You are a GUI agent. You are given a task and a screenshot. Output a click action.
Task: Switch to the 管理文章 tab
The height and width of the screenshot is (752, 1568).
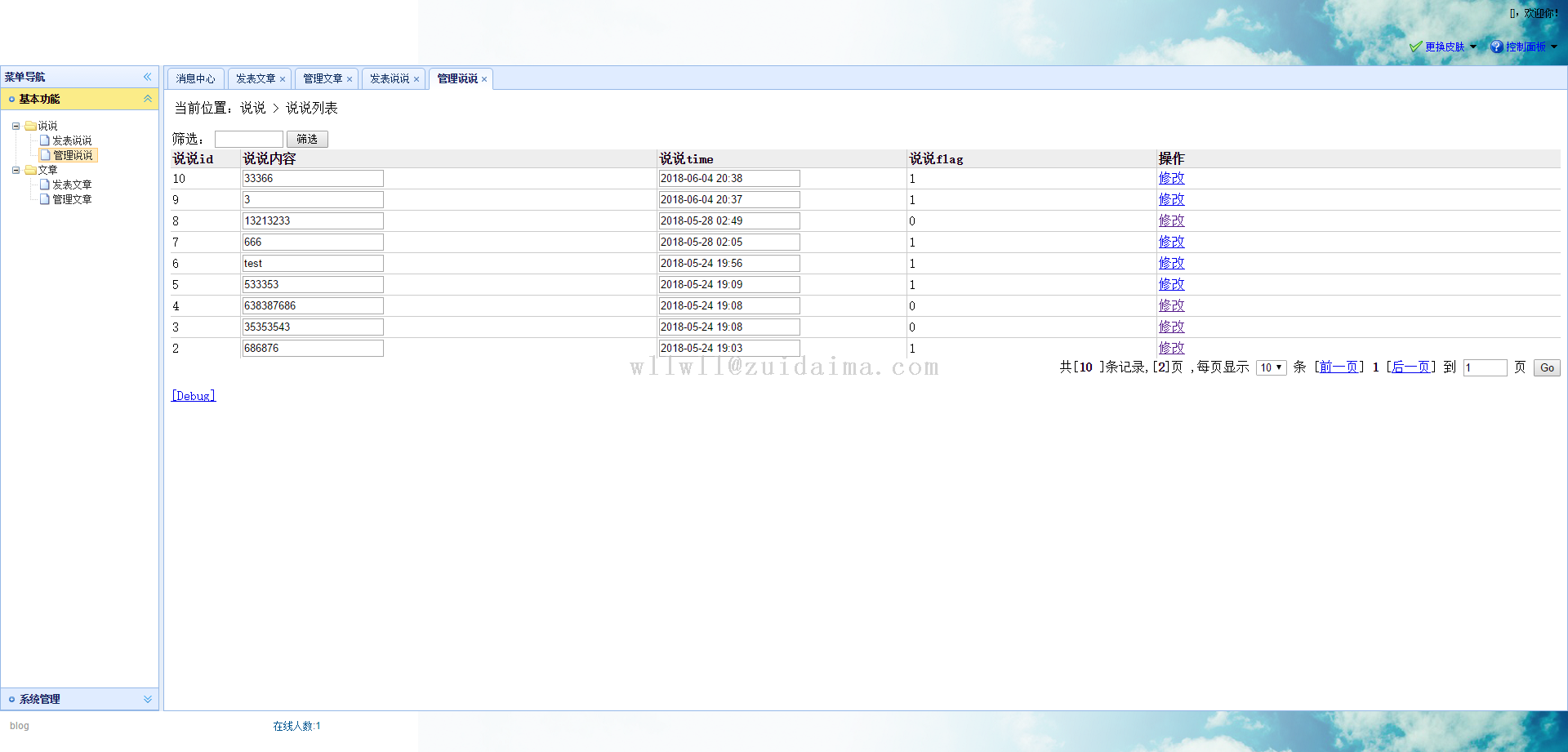pos(322,79)
